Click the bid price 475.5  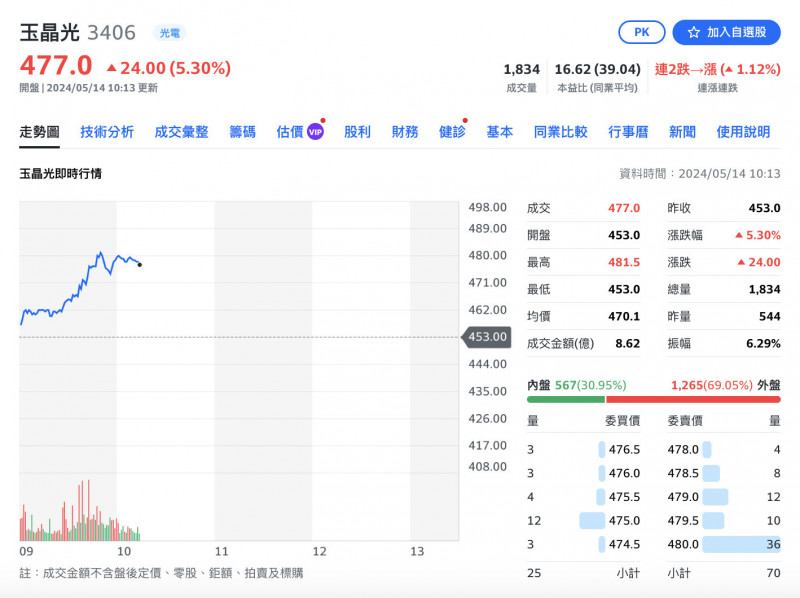[624, 497]
